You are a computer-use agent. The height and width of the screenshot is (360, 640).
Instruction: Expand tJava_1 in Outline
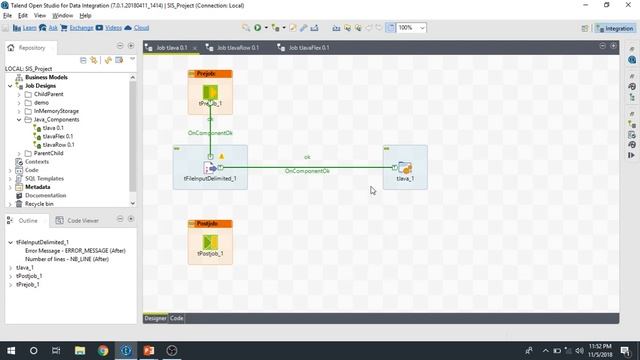pyautogui.click(x=10, y=268)
